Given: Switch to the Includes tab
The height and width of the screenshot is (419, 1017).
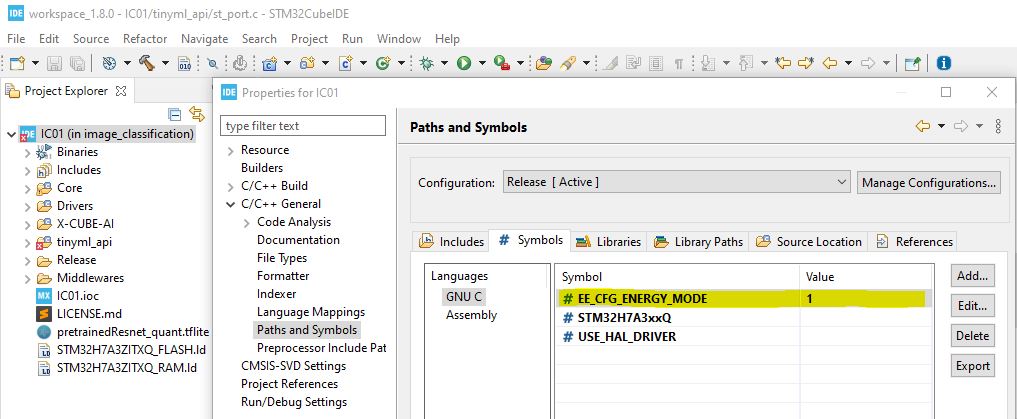Looking at the screenshot, I should [451, 241].
